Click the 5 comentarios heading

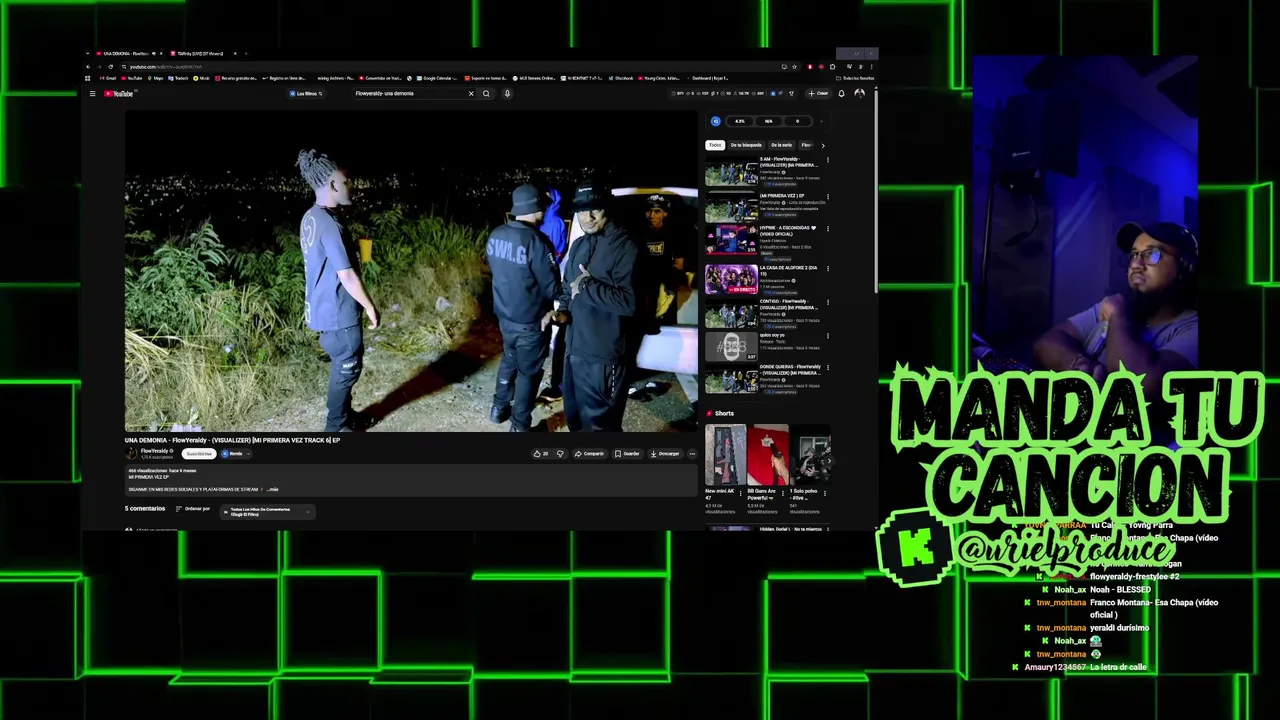pyautogui.click(x=145, y=508)
